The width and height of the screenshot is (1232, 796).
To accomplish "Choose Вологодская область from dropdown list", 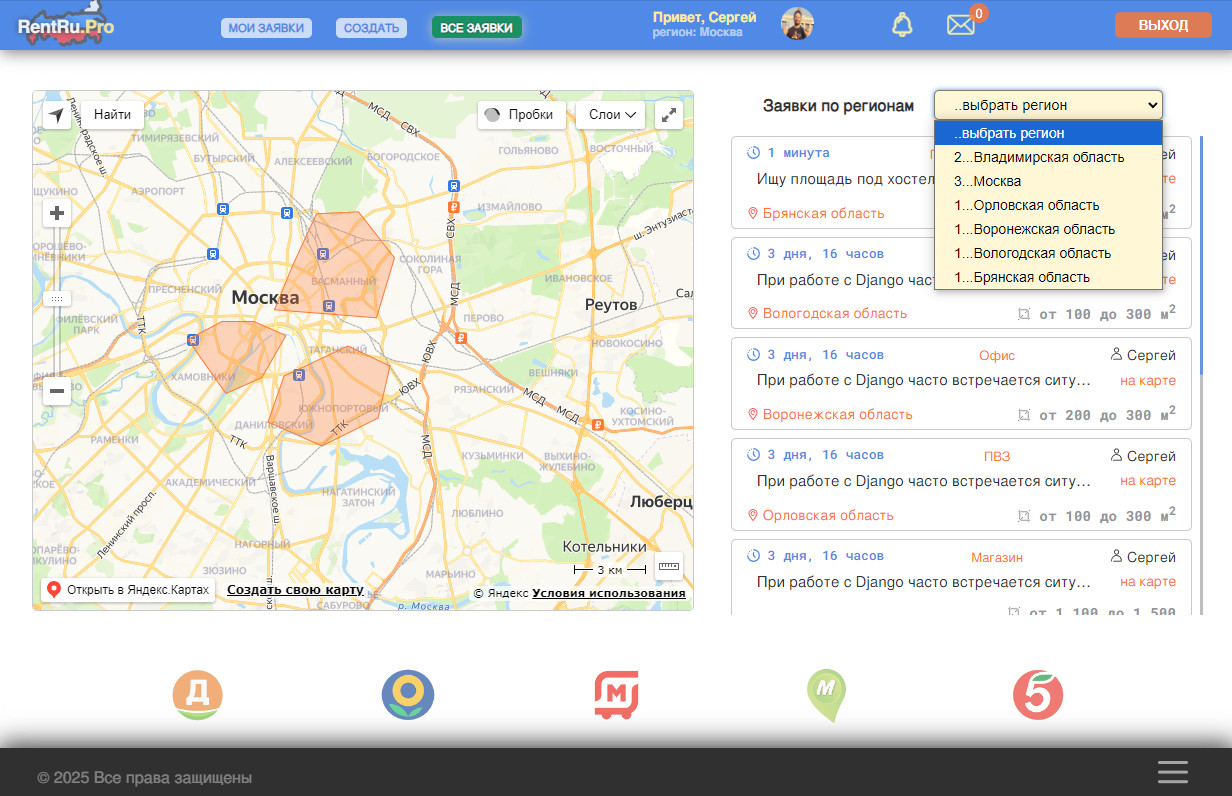I will coord(1048,253).
